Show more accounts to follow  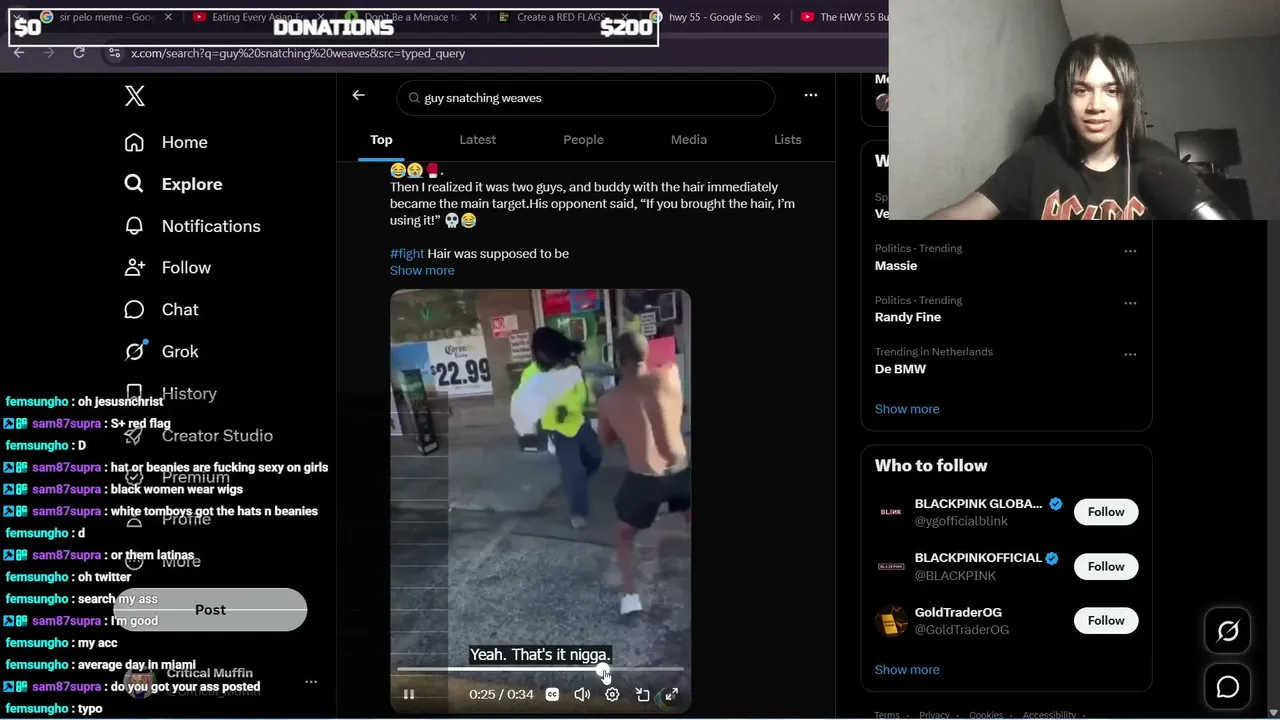907,670
